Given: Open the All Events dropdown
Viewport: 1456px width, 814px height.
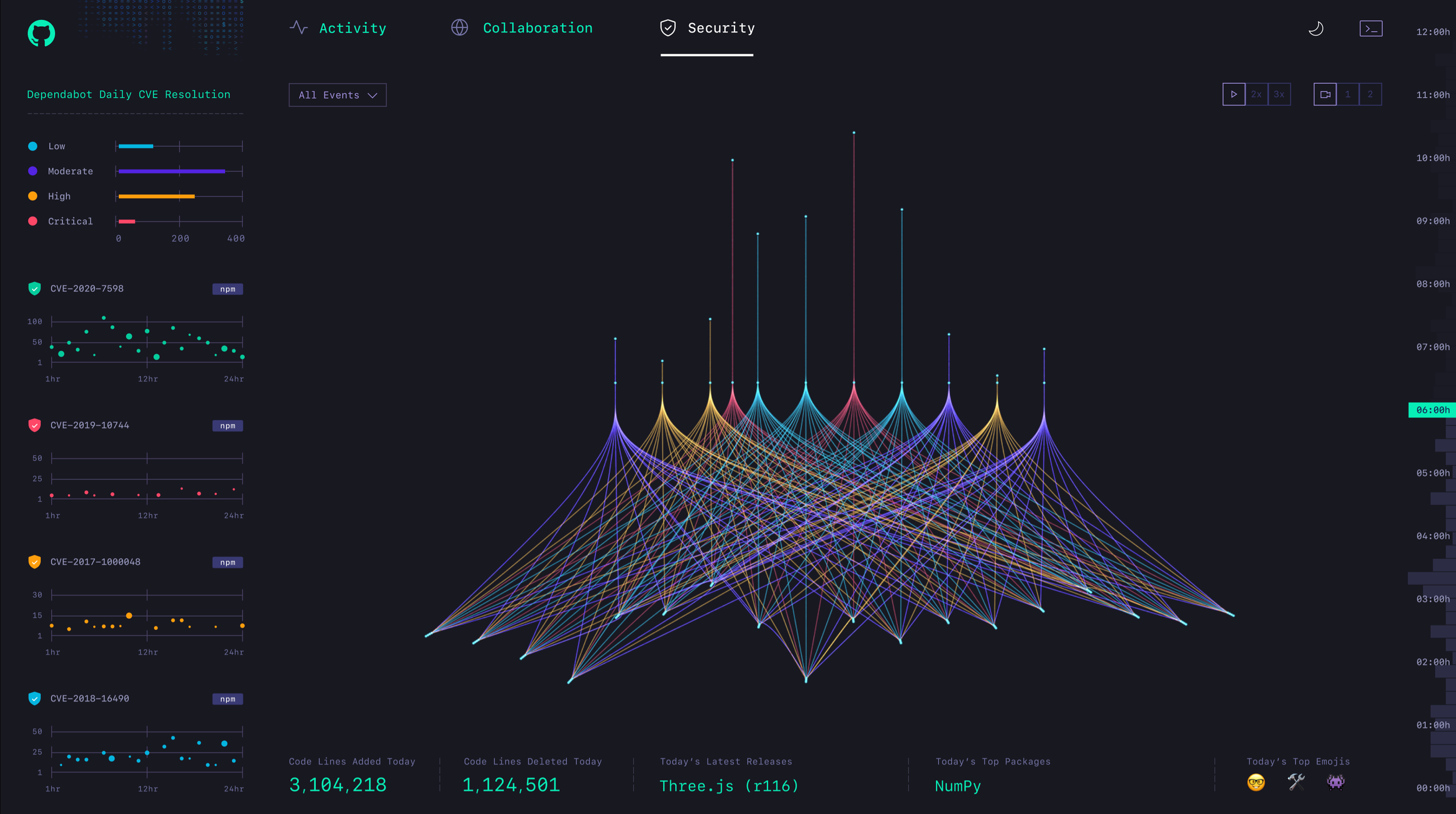Looking at the screenshot, I should pos(337,95).
